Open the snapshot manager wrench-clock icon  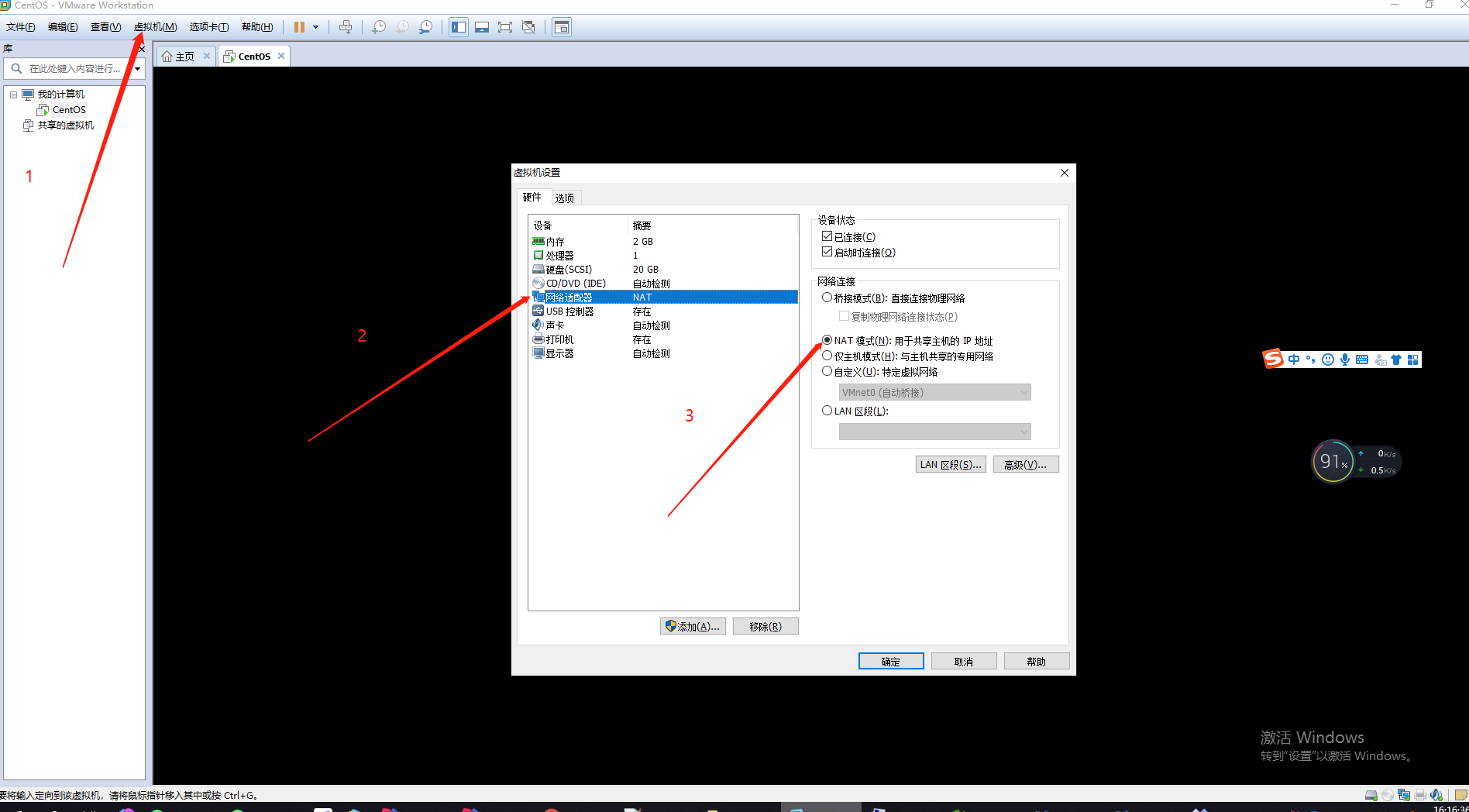[425, 27]
